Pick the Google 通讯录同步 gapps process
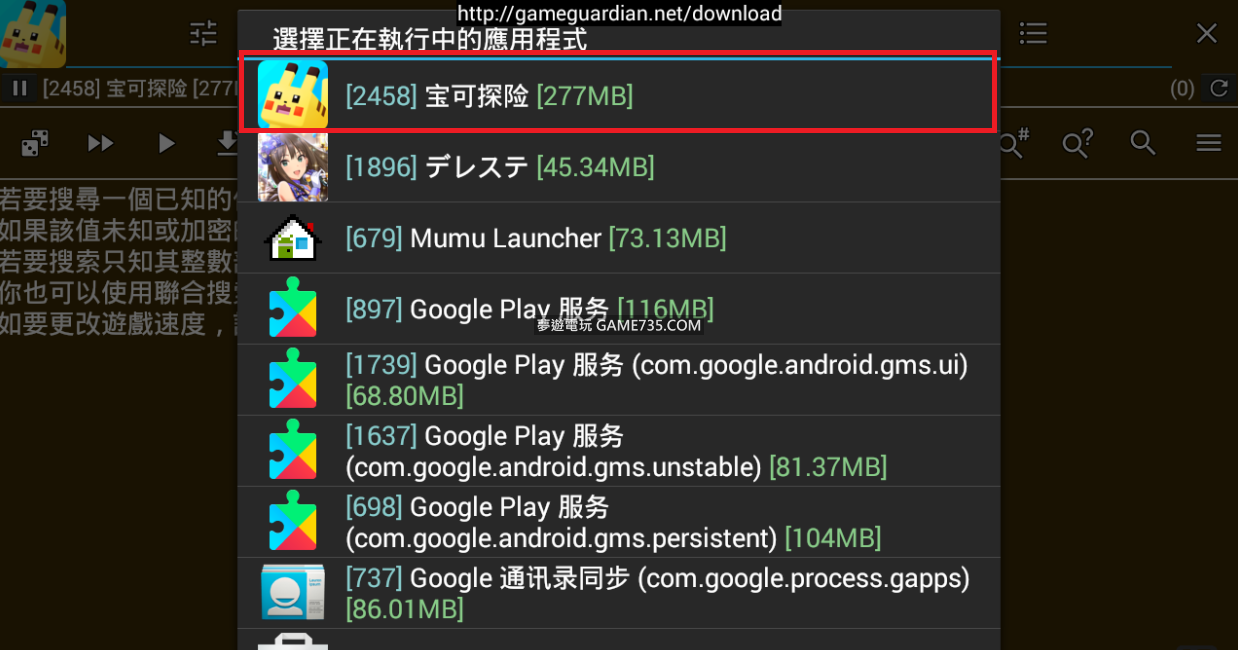Viewport: 1238px width, 650px height. tap(618, 593)
